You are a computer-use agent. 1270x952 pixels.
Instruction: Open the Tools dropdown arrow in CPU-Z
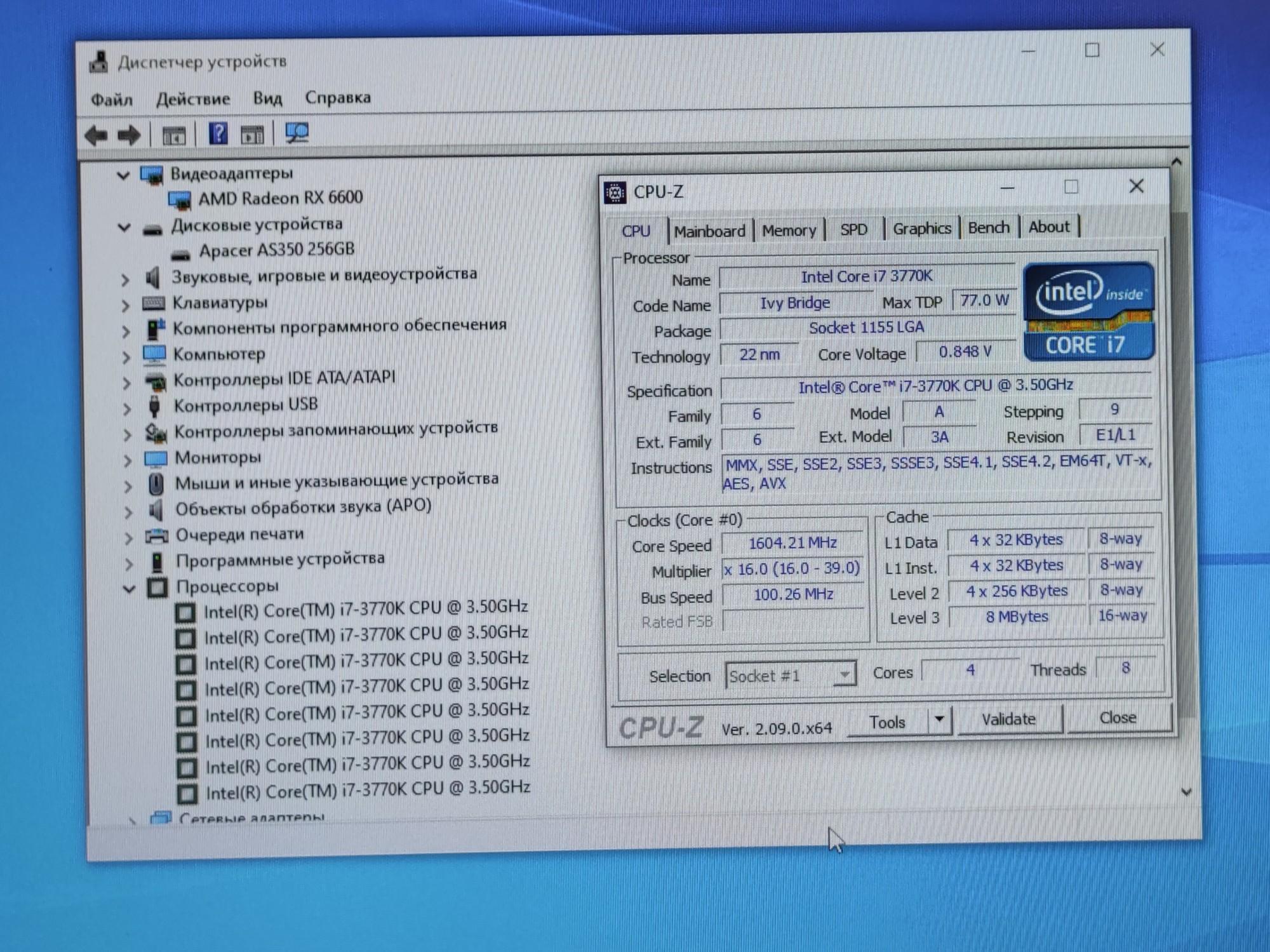[939, 720]
